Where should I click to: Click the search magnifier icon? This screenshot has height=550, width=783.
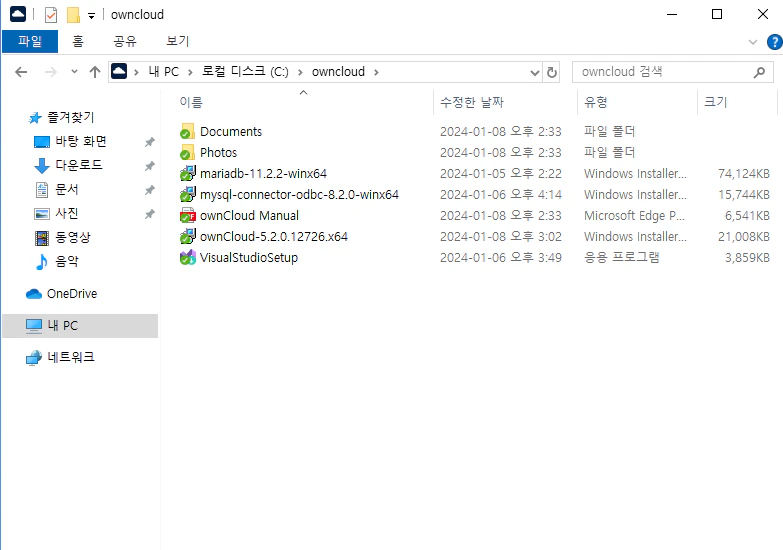(x=759, y=72)
